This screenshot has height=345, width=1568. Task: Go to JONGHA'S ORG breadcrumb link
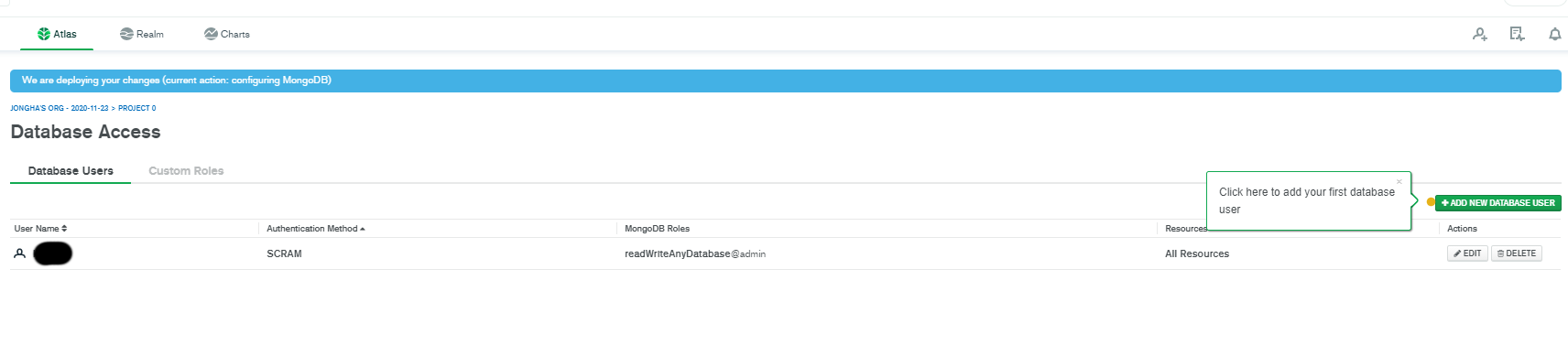60,108
